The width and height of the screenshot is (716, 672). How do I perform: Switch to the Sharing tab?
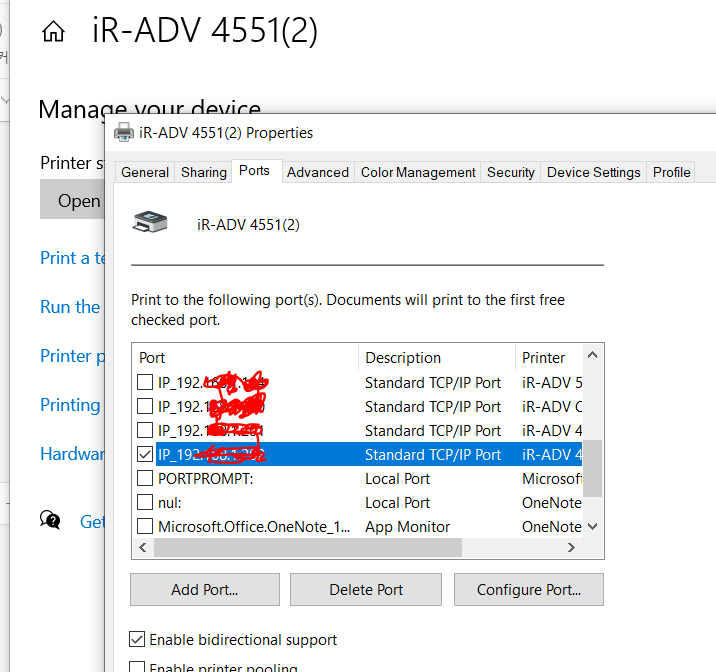(204, 172)
